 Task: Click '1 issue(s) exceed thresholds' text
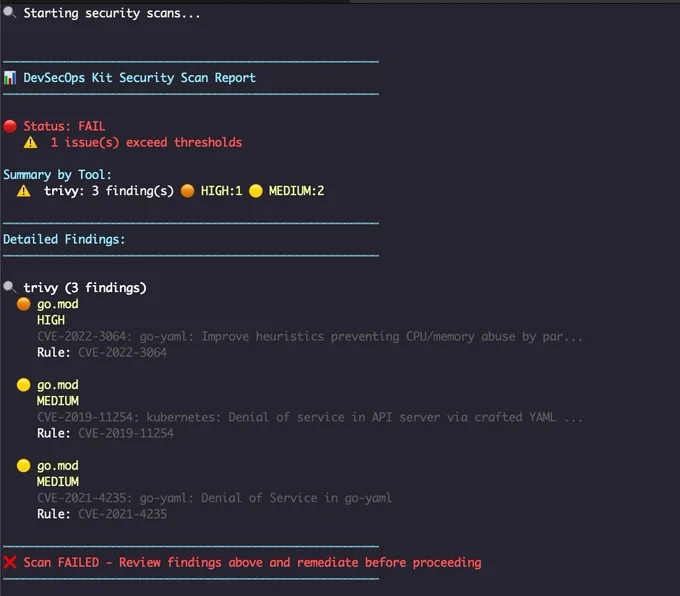click(x=146, y=143)
